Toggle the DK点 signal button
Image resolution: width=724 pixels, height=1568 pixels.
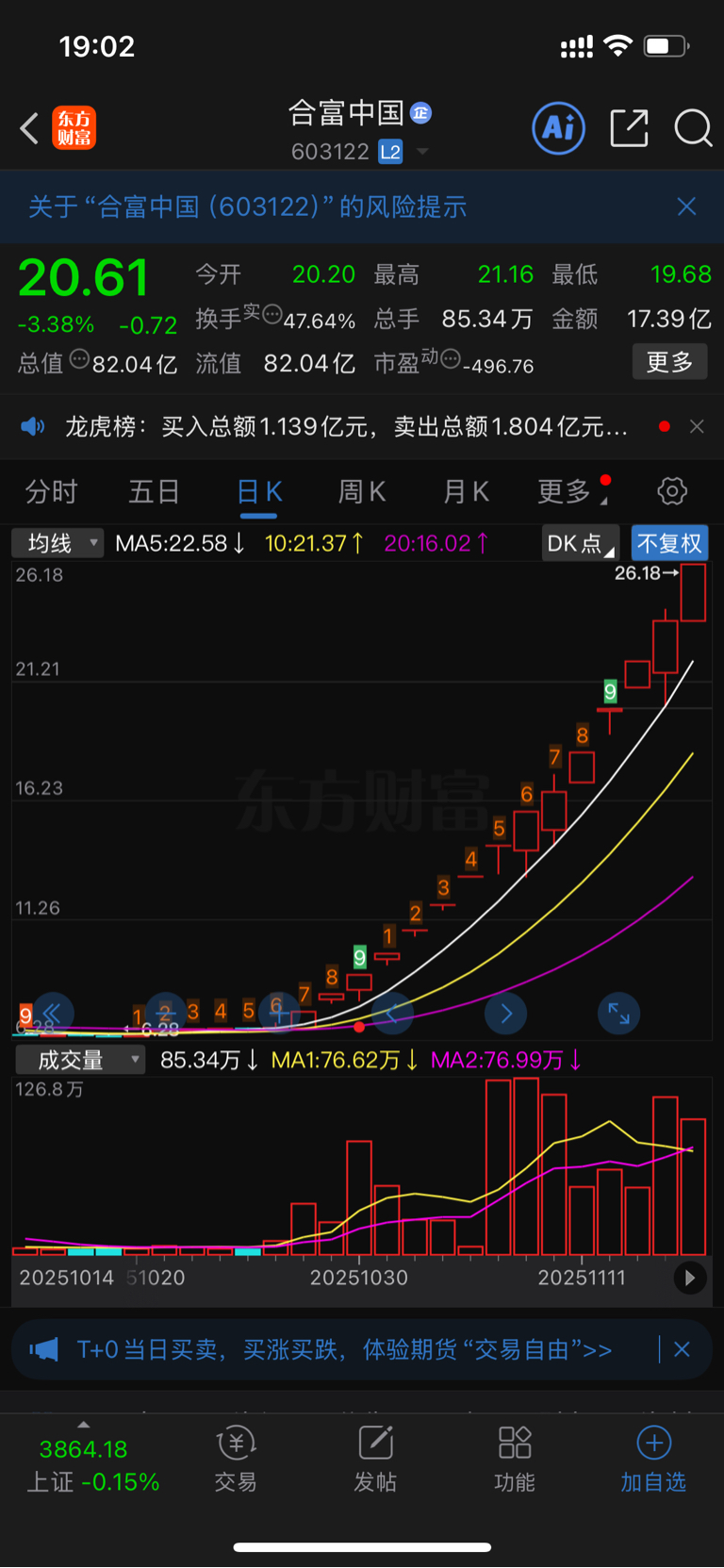[x=580, y=543]
